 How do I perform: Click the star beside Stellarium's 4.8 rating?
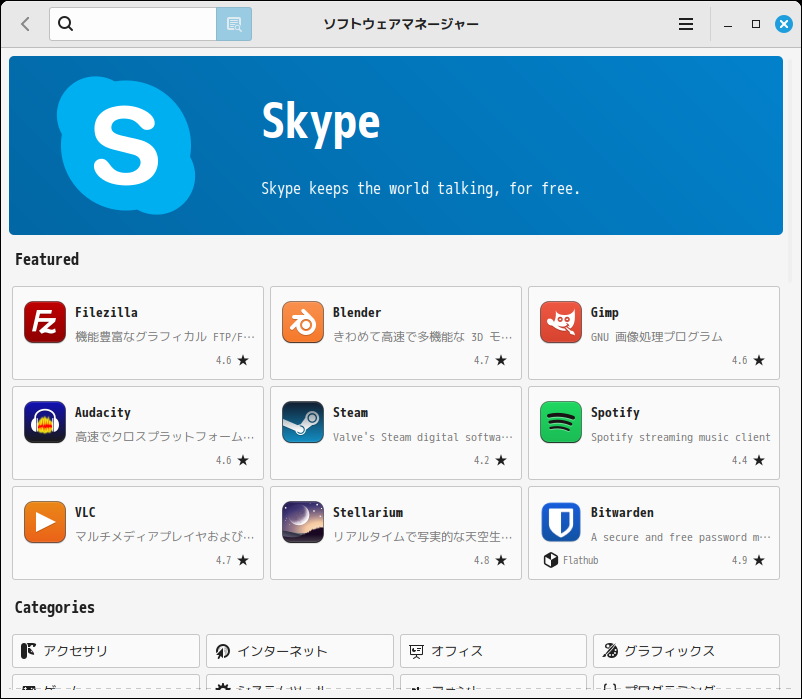[501, 560]
